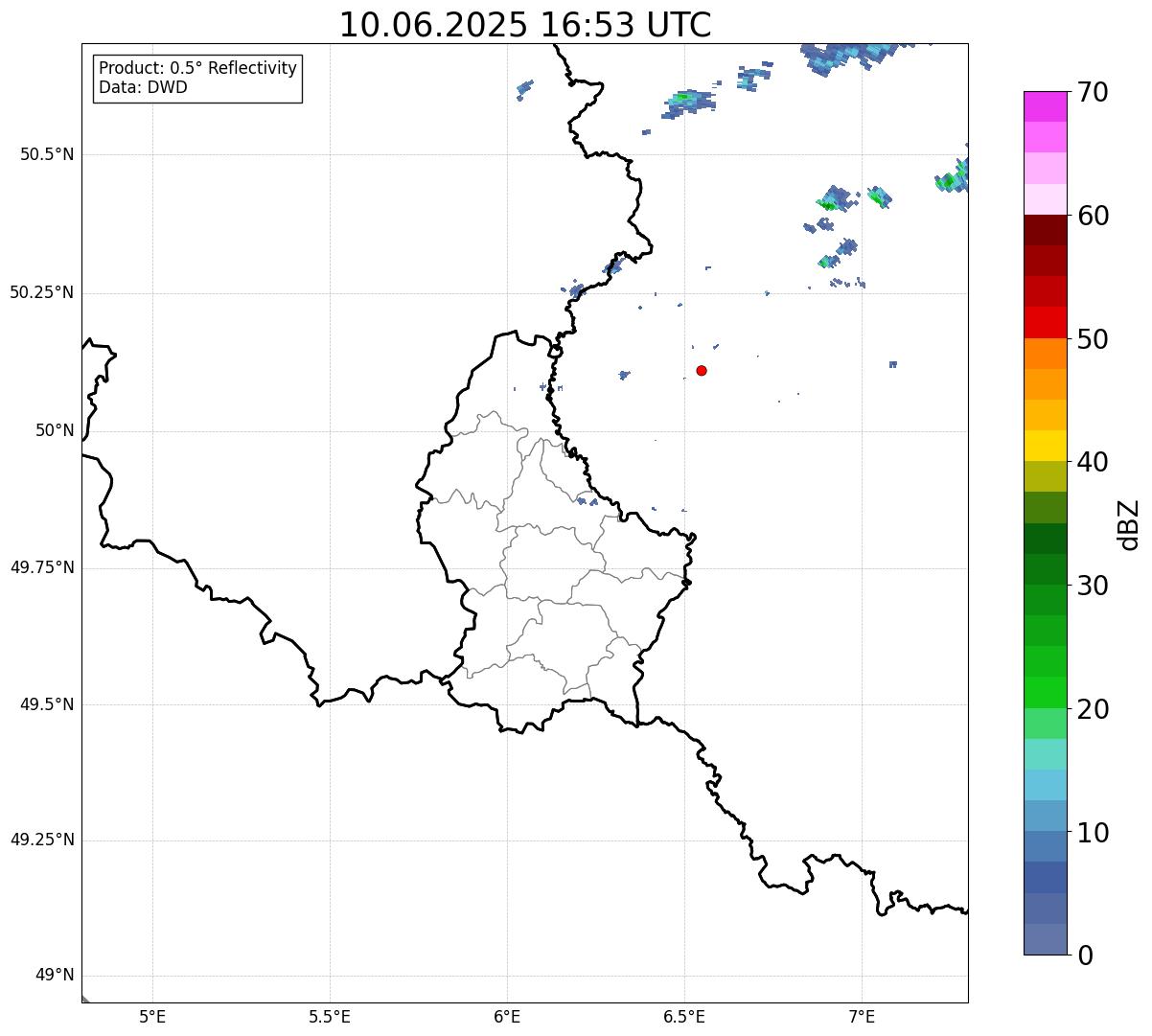The height and width of the screenshot is (1036, 1152).
Task: Click the longitude label "6.5°E"
Action: pyautogui.click(x=684, y=1017)
